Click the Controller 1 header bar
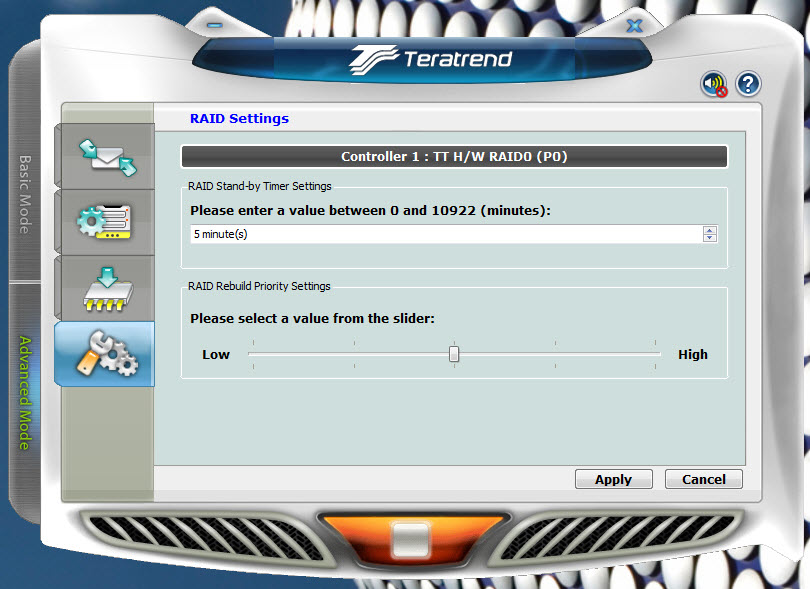This screenshot has height=589, width=810. click(x=454, y=157)
